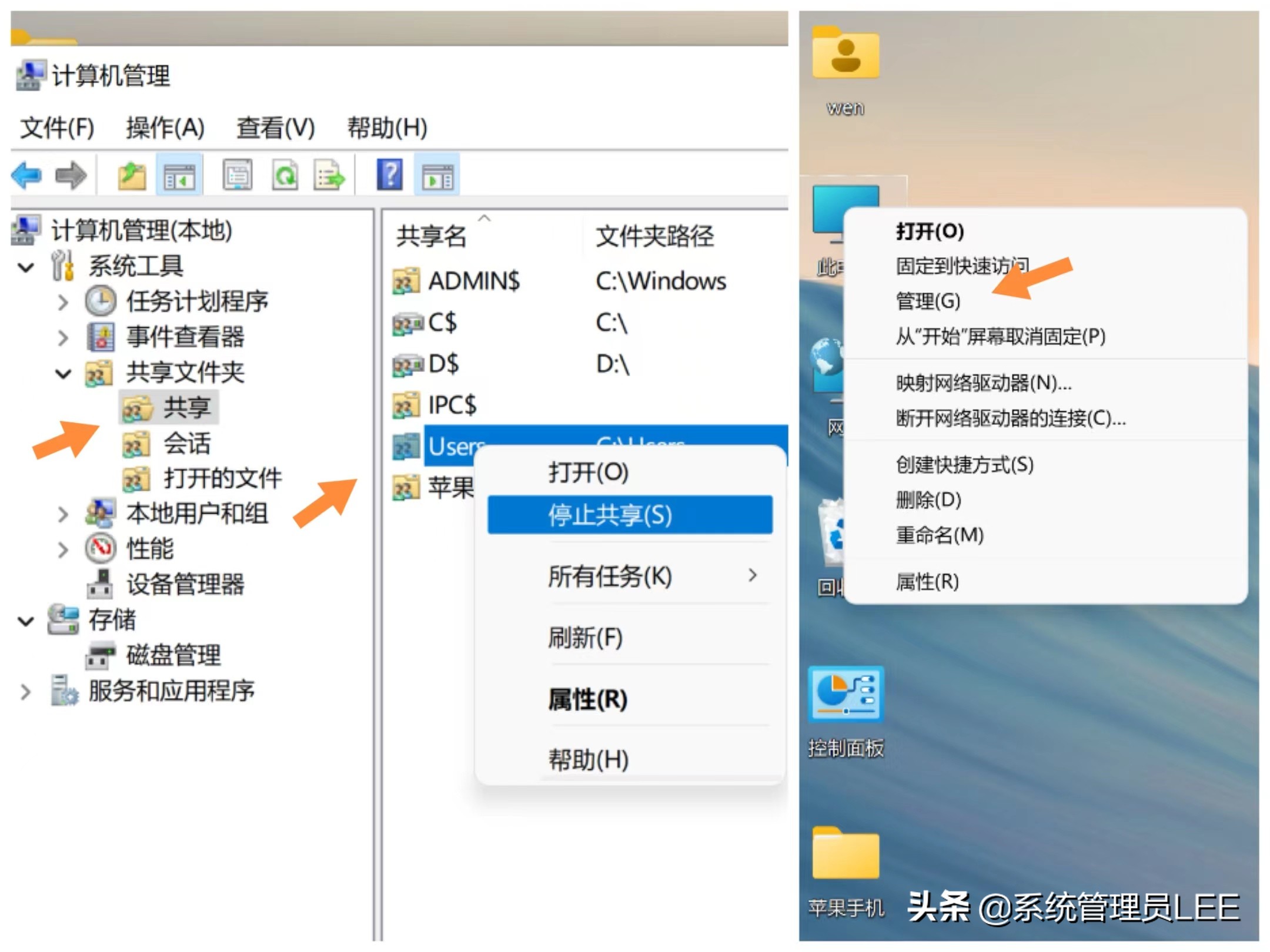
Task: Expand the 服务和应用程序 tree node
Action: [x=26, y=692]
